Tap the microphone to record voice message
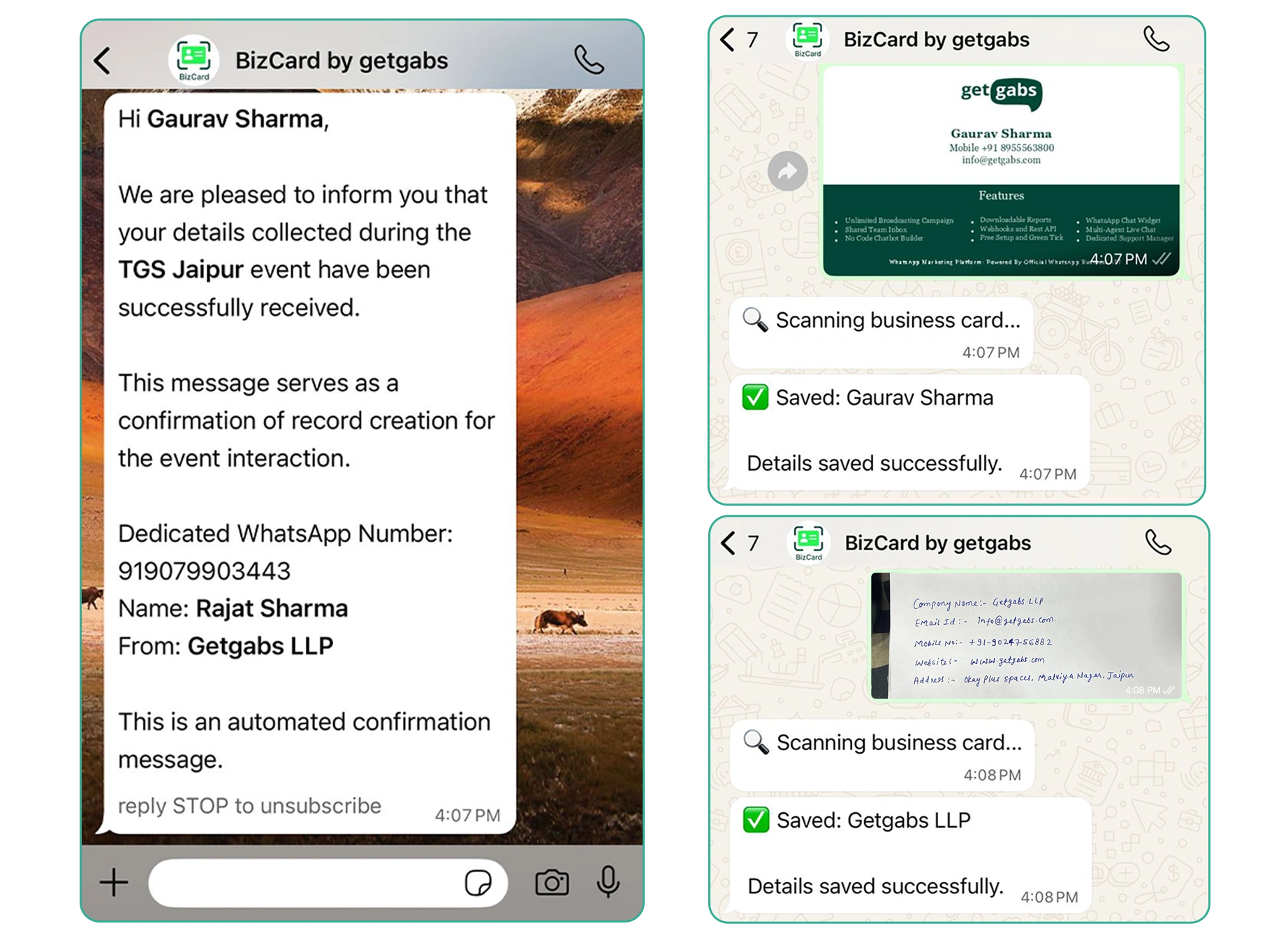The height and width of the screenshot is (940, 1288). tap(608, 883)
